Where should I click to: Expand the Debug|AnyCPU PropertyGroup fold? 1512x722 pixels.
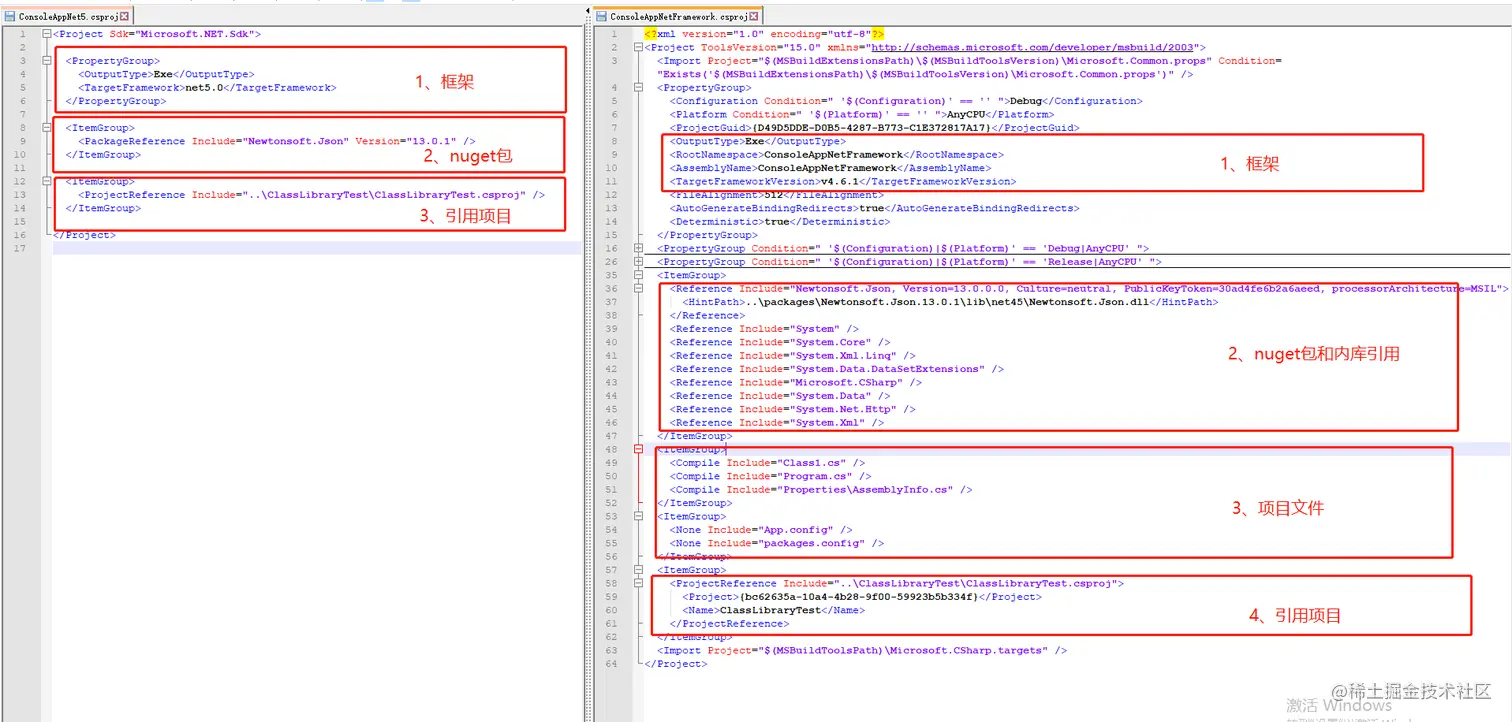[x=639, y=248]
